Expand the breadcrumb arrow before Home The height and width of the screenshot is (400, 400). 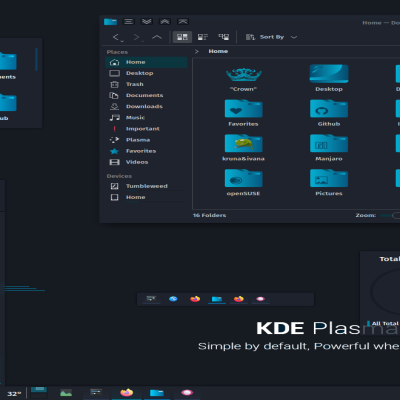click(197, 51)
